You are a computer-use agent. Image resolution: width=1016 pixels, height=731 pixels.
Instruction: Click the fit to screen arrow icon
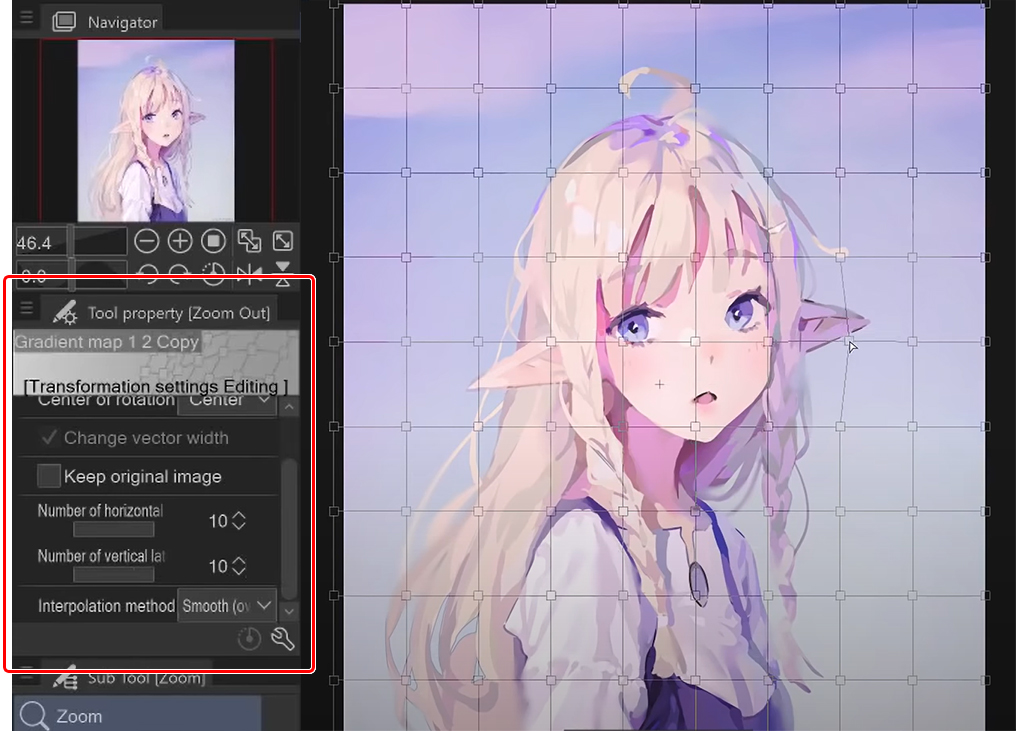click(x=283, y=241)
